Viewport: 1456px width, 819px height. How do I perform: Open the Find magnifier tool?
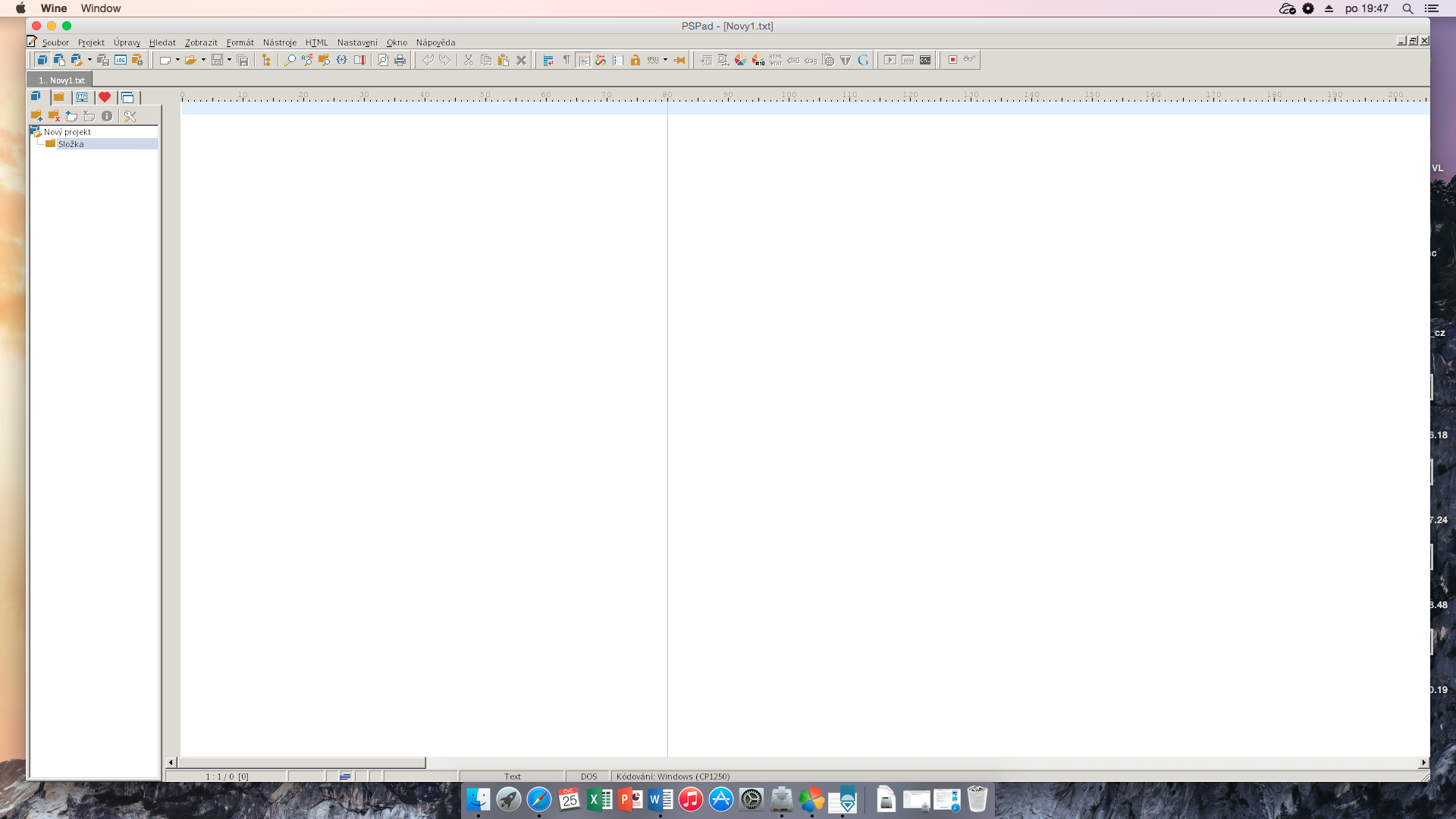(290, 60)
